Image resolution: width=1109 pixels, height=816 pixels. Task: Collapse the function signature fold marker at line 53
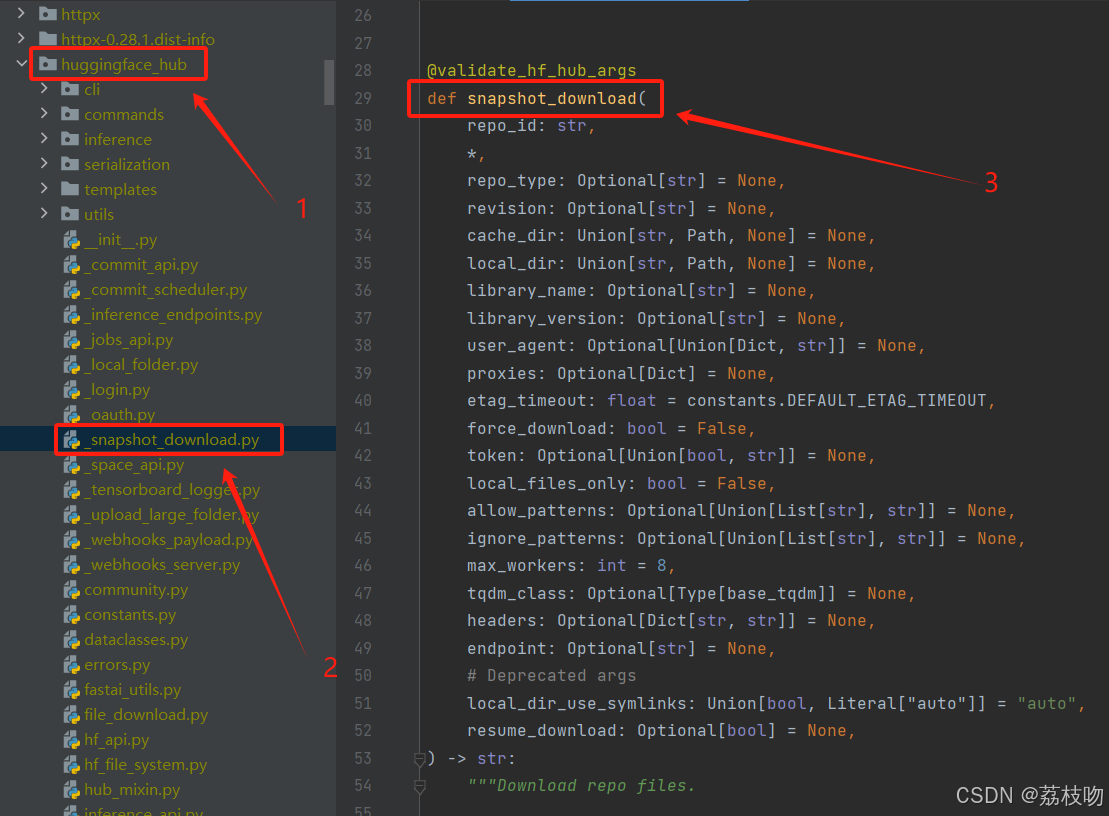click(x=419, y=759)
